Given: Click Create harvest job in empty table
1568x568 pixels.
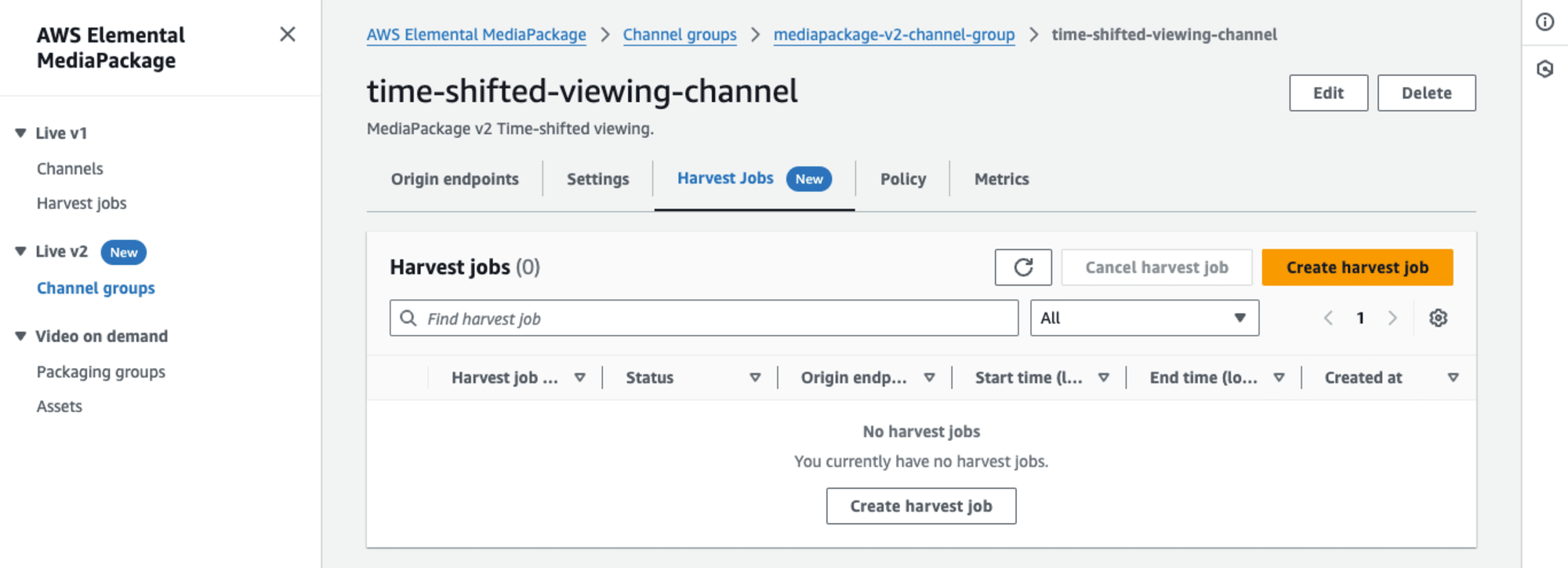Looking at the screenshot, I should (921, 506).
